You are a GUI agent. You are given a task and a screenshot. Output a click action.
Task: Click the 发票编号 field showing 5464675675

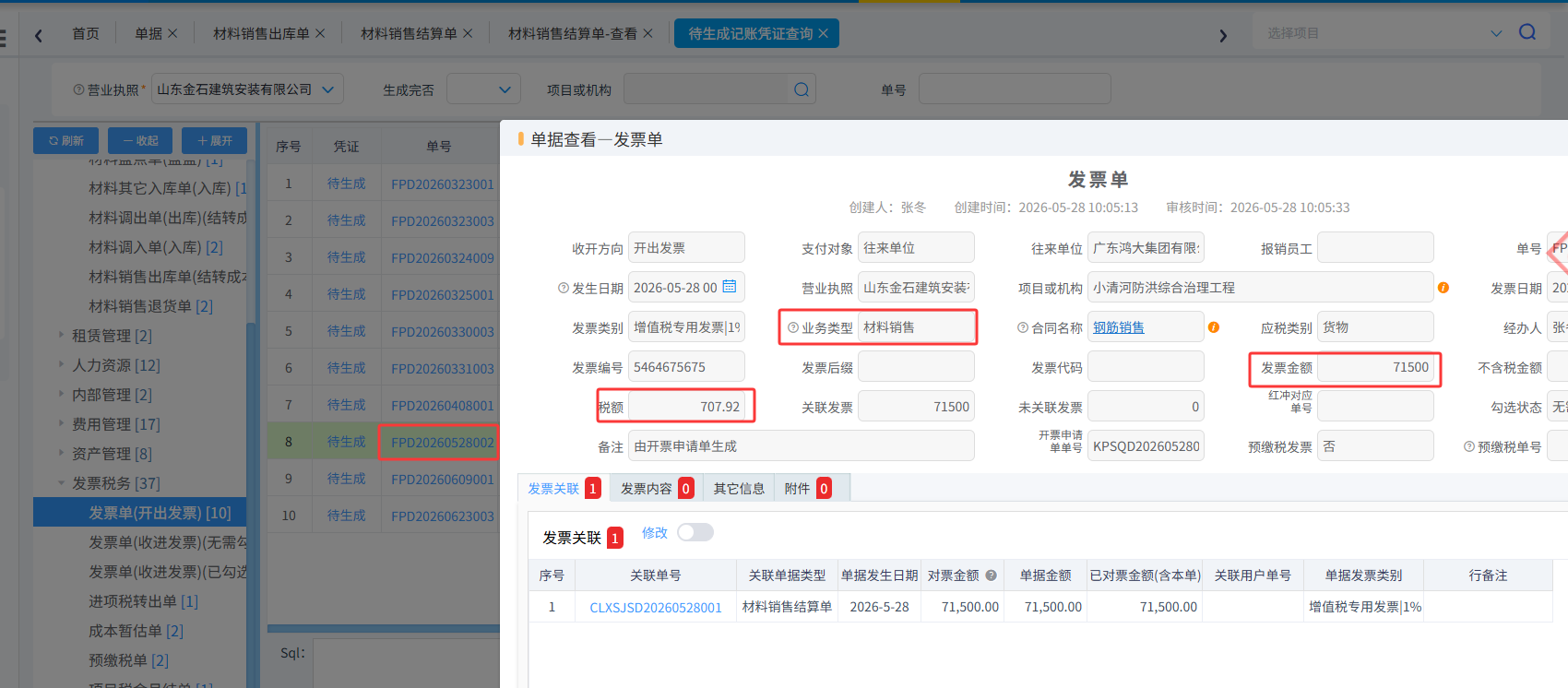[x=686, y=366]
